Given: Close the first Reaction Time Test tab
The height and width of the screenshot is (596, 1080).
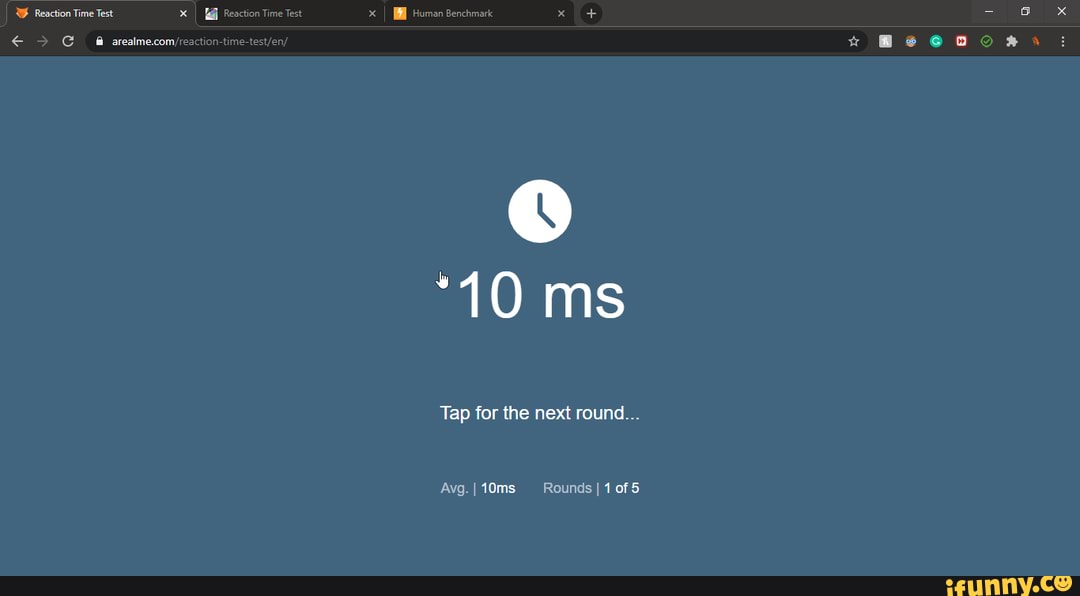Looking at the screenshot, I should click(x=183, y=13).
